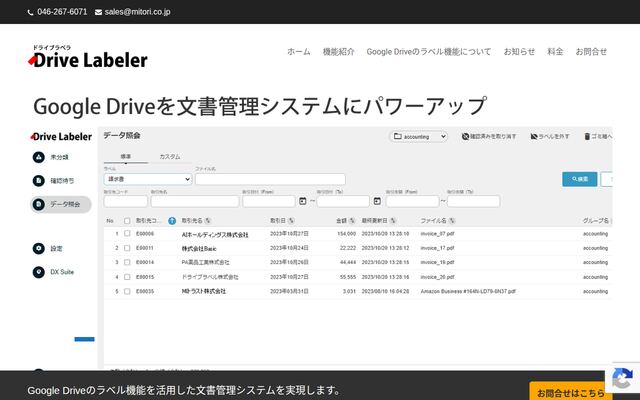Open the accounting folder dropdown
Image resolution: width=640 pixels, height=400 pixels.
tap(418, 136)
